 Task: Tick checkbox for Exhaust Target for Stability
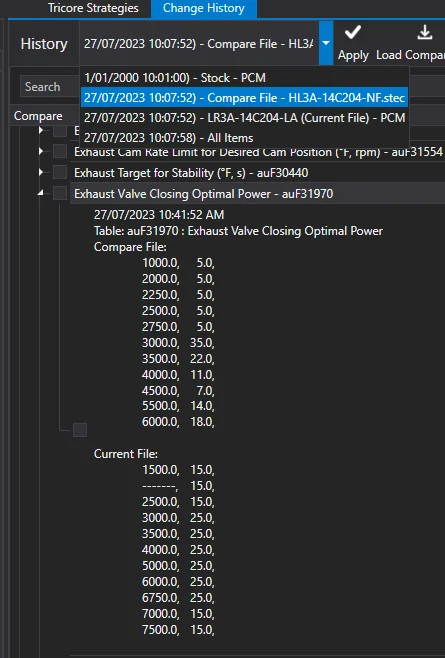click(x=60, y=172)
